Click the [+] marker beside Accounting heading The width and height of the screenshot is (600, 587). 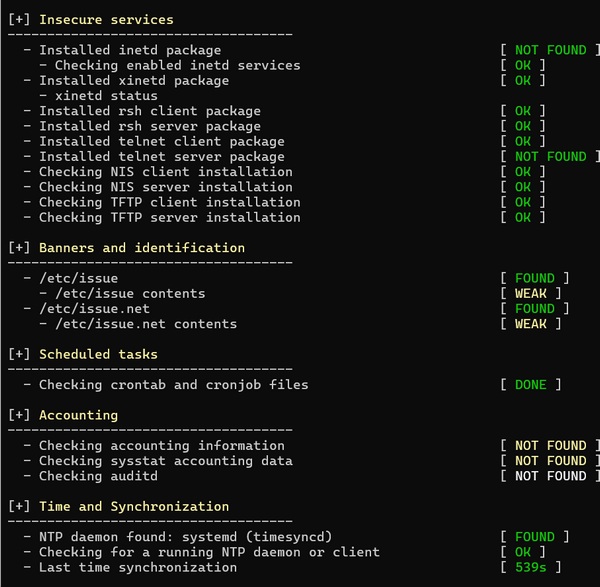[19, 415]
